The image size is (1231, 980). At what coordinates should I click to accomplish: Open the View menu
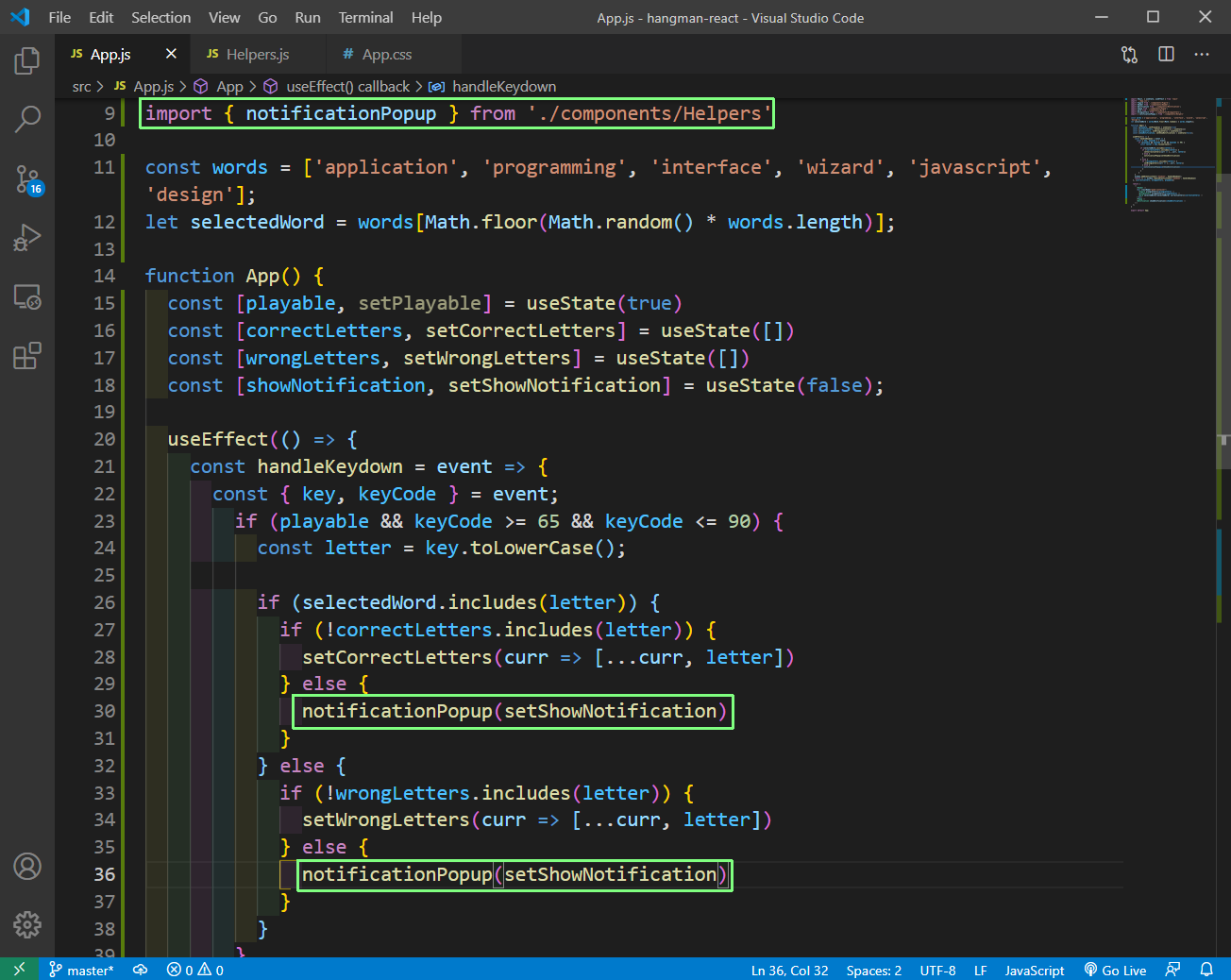pos(224,17)
